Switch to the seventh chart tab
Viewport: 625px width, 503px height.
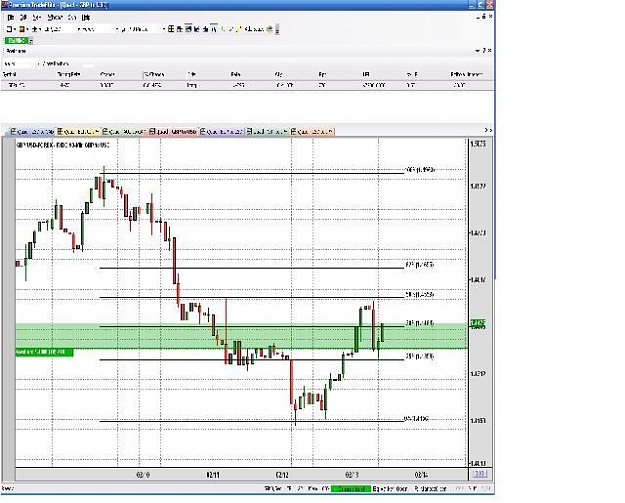[x=312, y=132]
